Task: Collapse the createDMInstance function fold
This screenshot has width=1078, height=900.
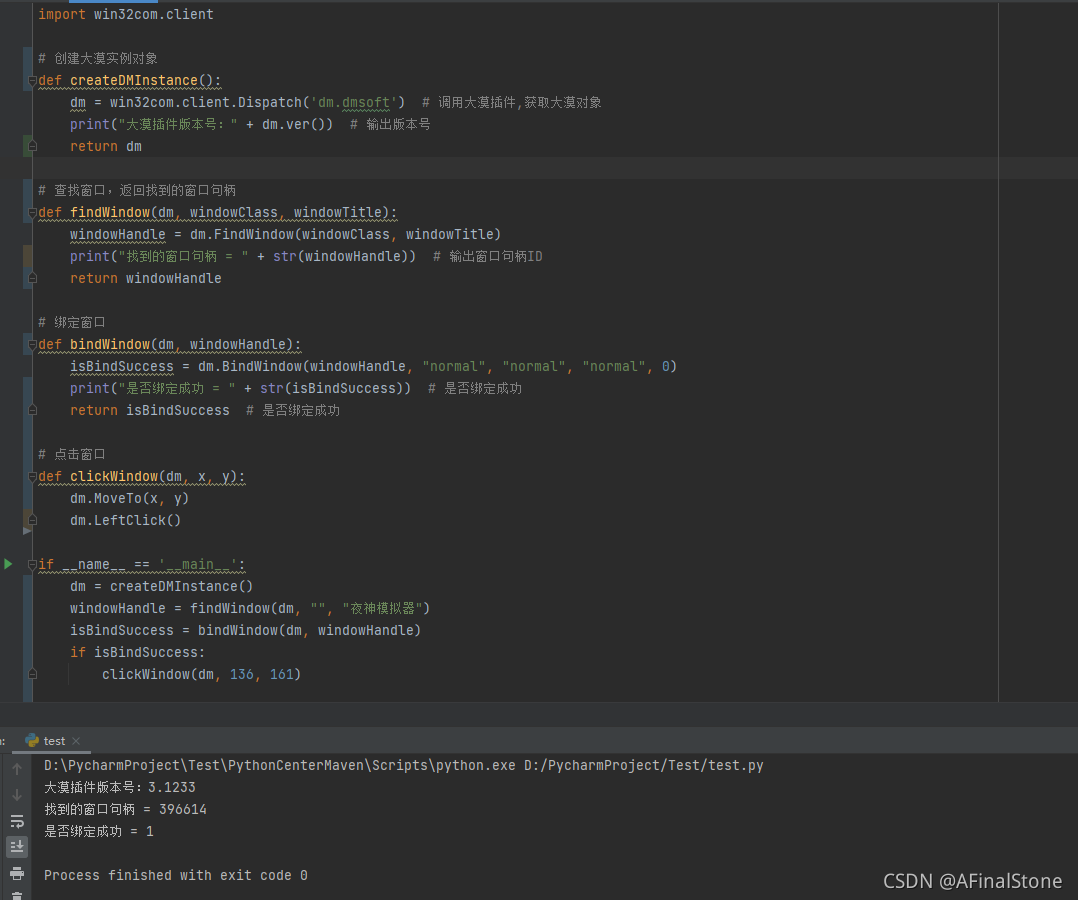Action: pos(32,81)
